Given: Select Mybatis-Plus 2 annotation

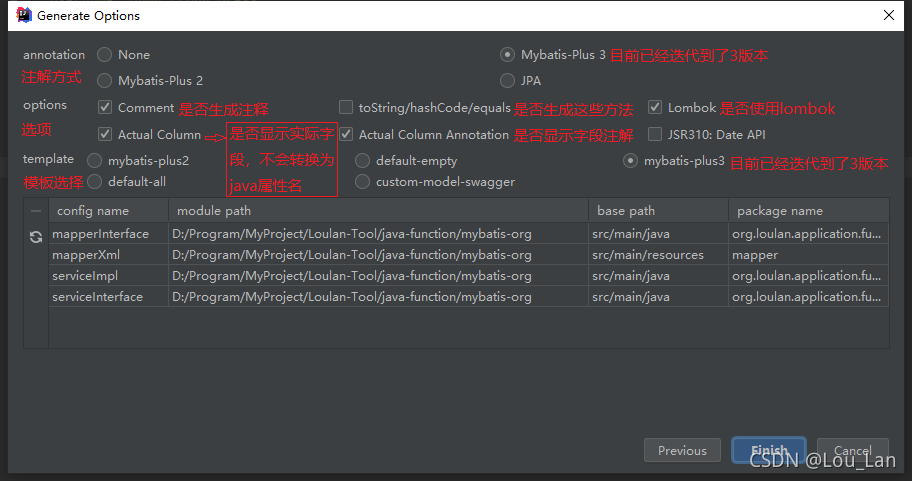Looking at the screenshot, I should click(x=105, y=80).
